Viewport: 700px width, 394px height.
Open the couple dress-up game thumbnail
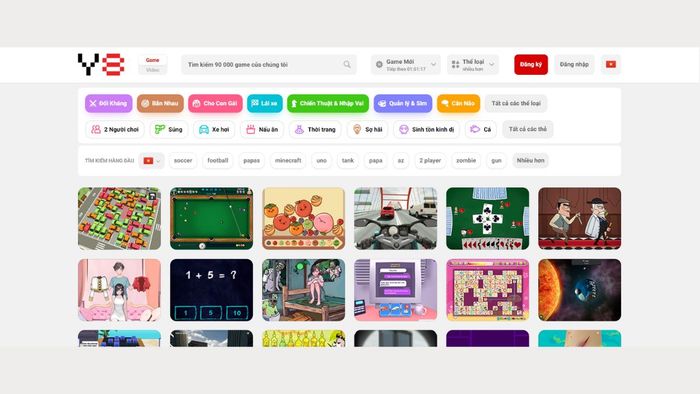click(119, 290)
